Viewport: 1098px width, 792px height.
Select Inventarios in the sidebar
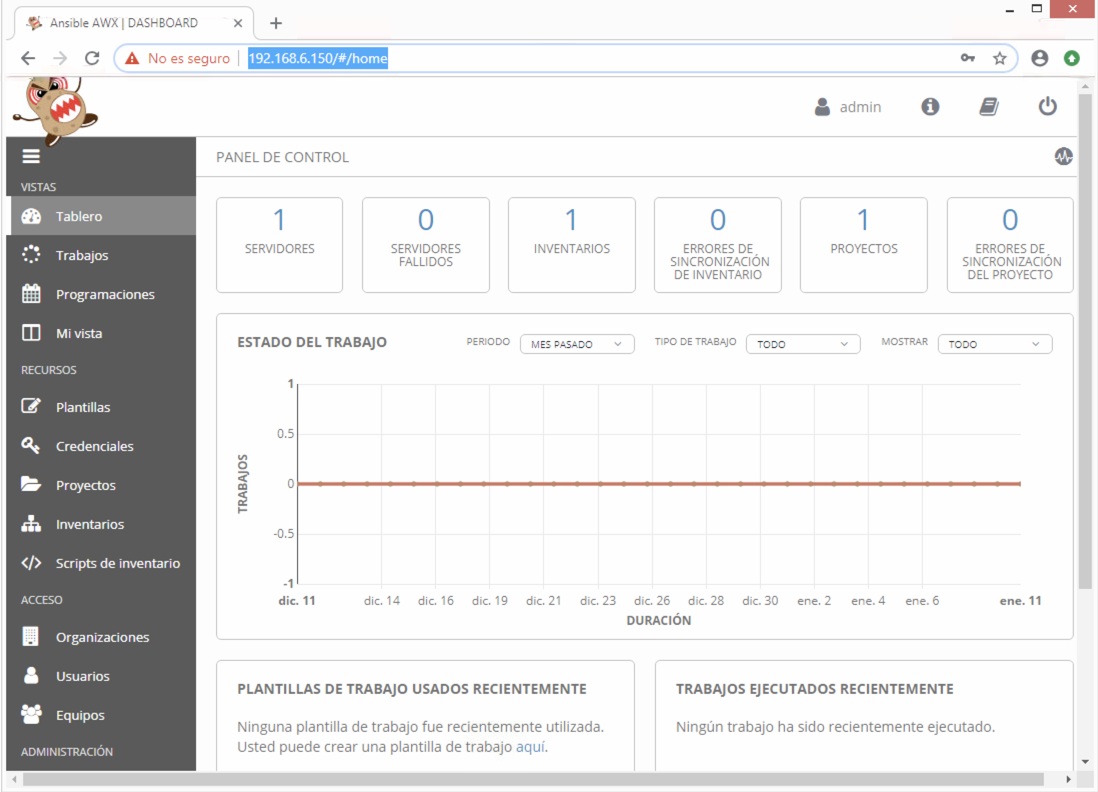102,524
